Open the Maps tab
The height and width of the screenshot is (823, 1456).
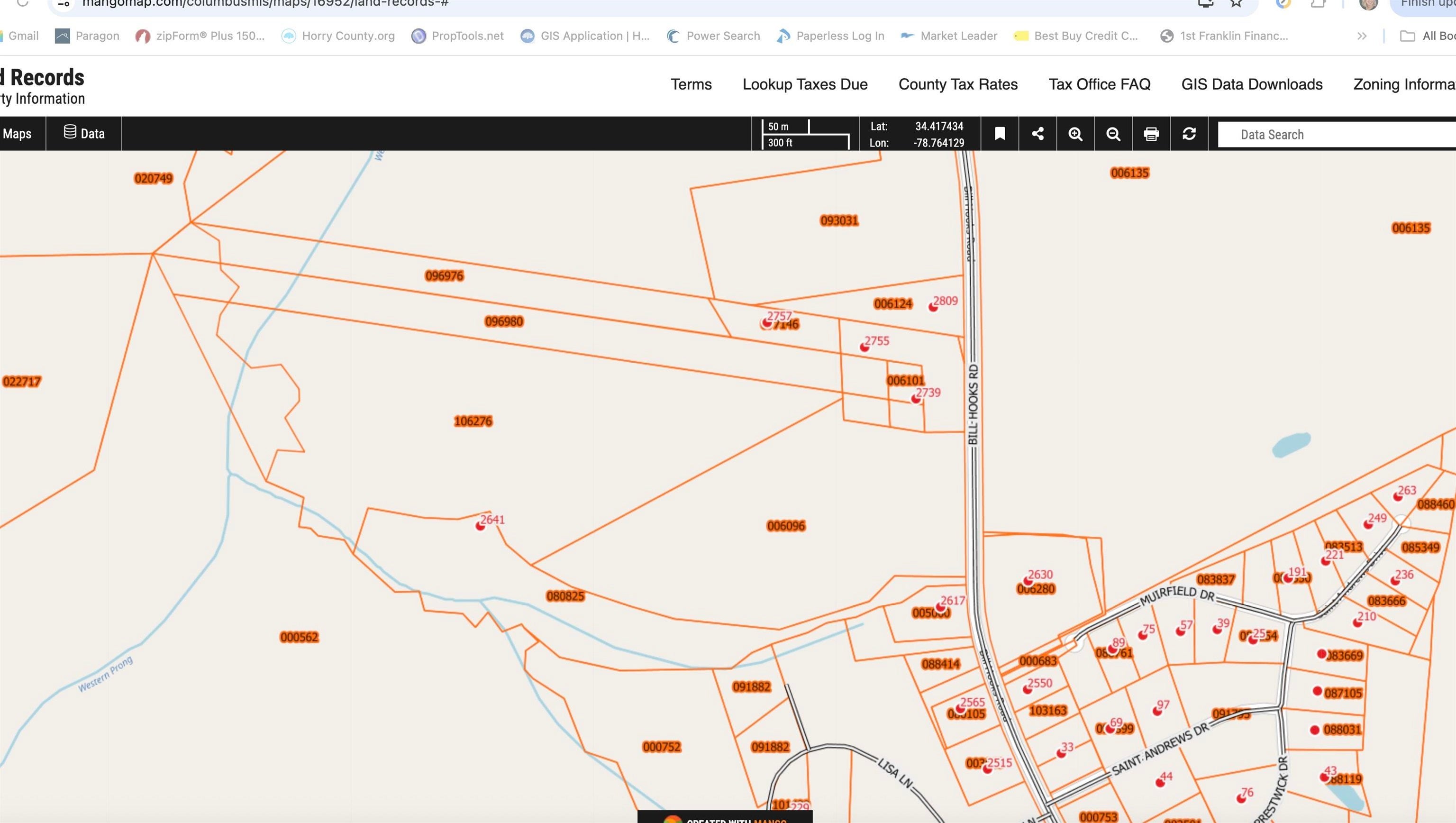pyautogui.click(x=17, y=133)
